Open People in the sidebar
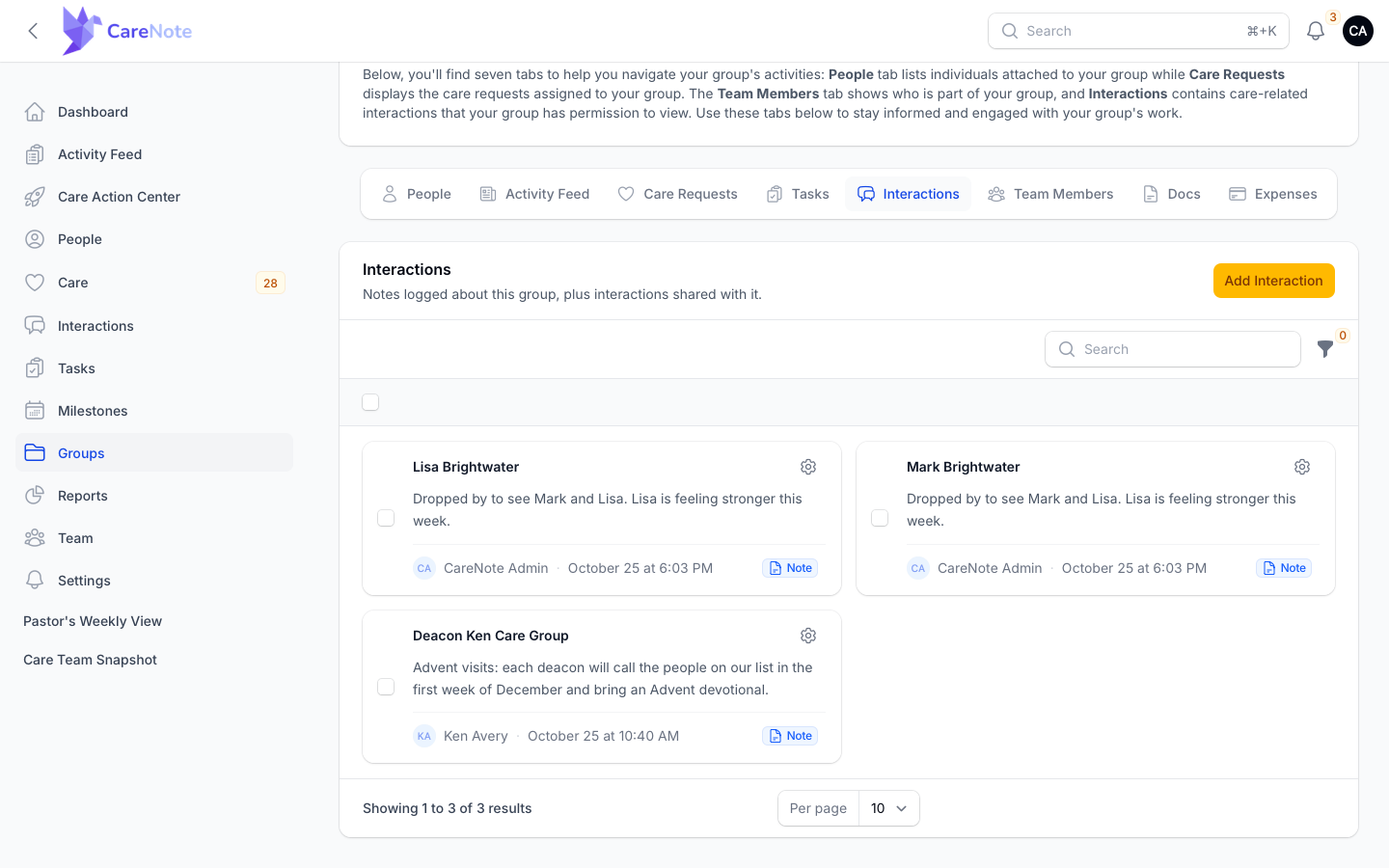Image resolution: width=1389 pixels, height=868 pixels. [154, 239]
